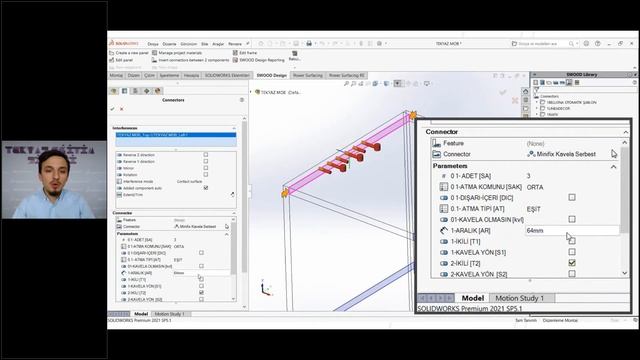This screenshot has width=640, height=360.
Task: Cancel Connectors with red X icon
Action: coord(121,109)
